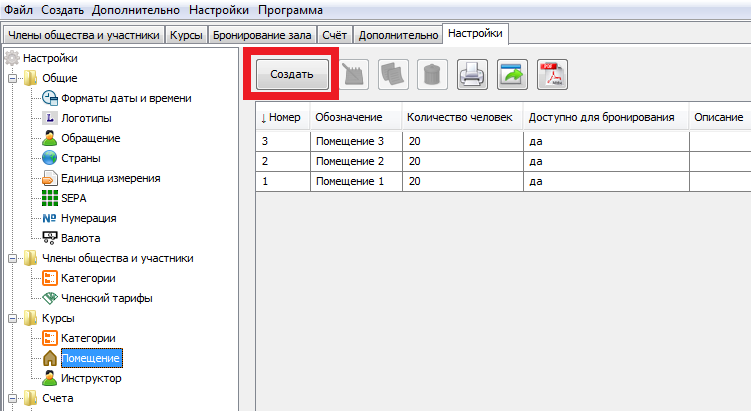751x411 pixels.
Task: Collapse the Курсы tree folder
Action: 12,318
